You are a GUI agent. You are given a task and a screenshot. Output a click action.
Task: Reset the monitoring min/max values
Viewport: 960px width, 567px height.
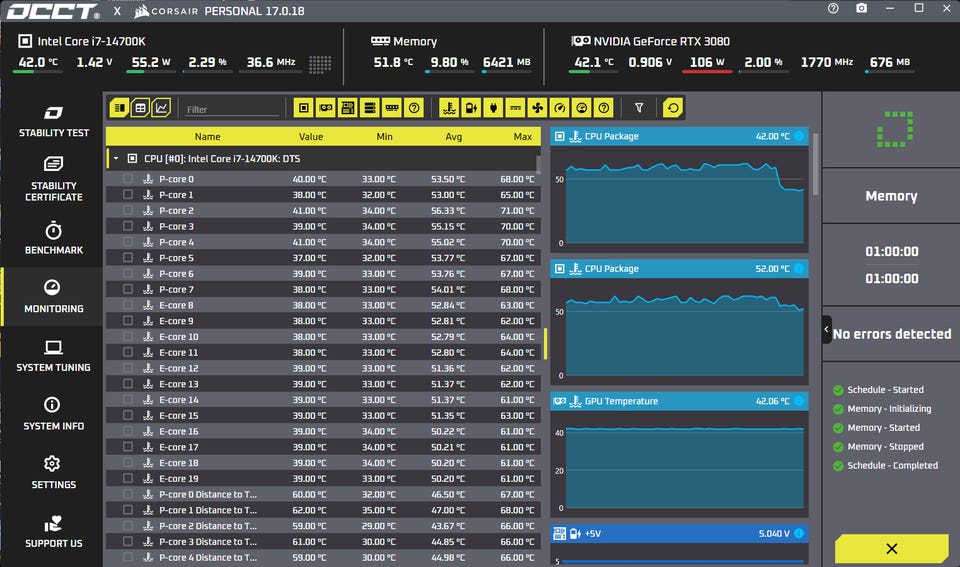click(673, 108)
